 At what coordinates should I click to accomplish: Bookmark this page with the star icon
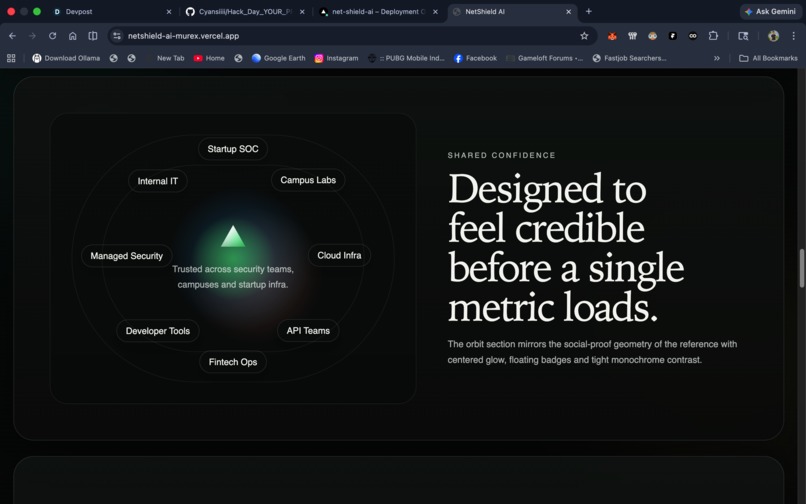pyautogui.click(x=584, y=36)
